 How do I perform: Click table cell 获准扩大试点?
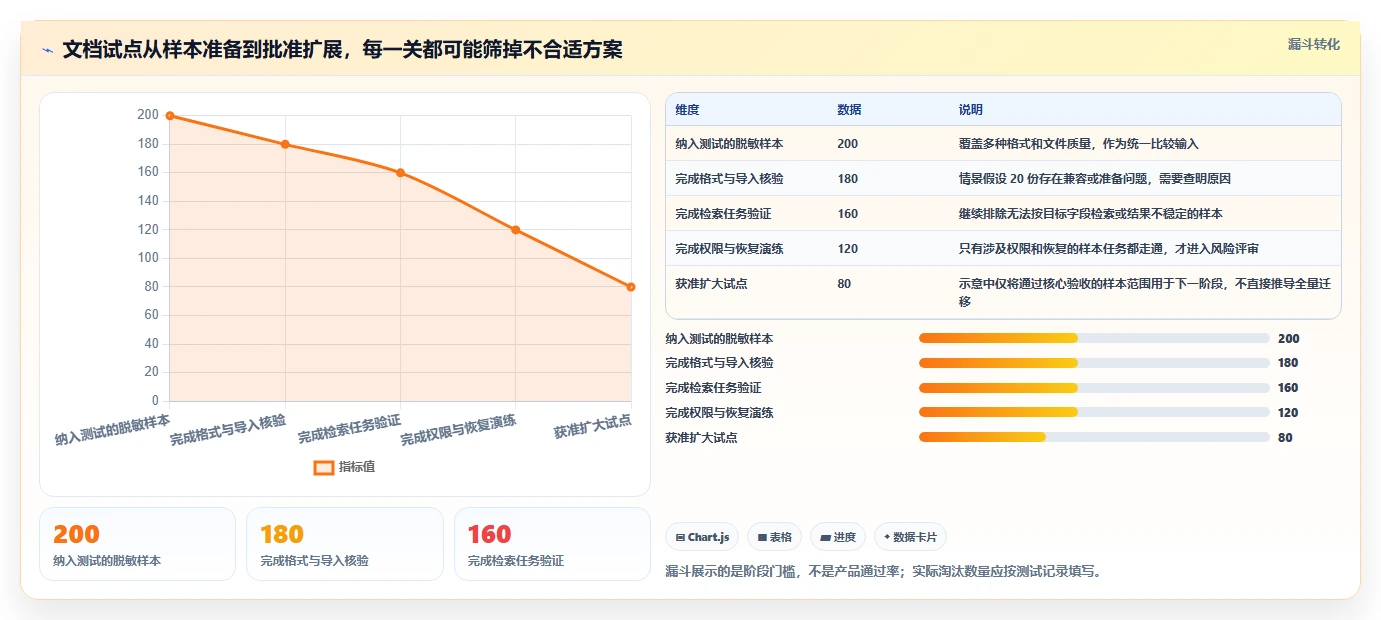click(711, 284)
